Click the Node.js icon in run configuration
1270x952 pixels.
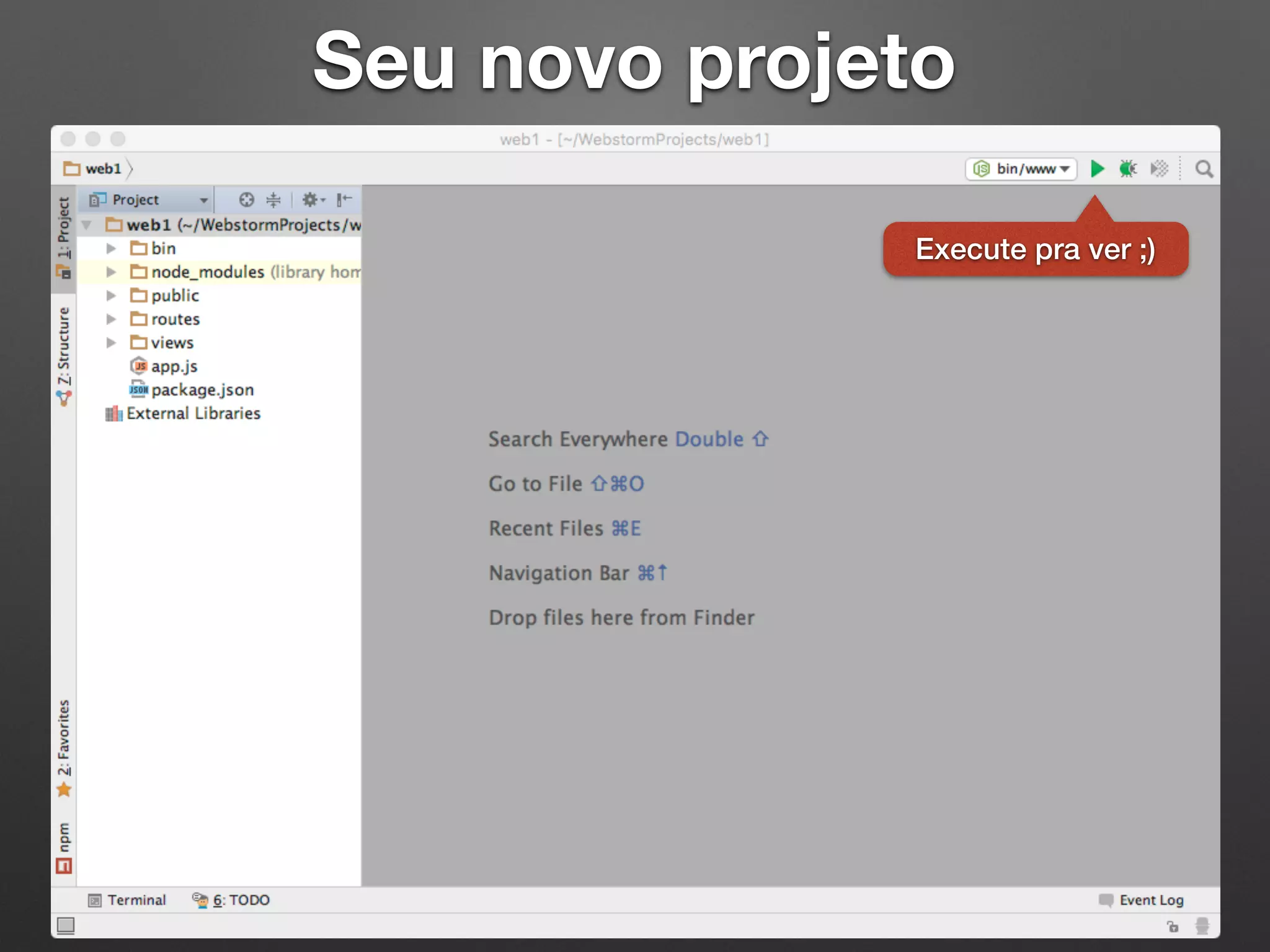tap(981, 169)
